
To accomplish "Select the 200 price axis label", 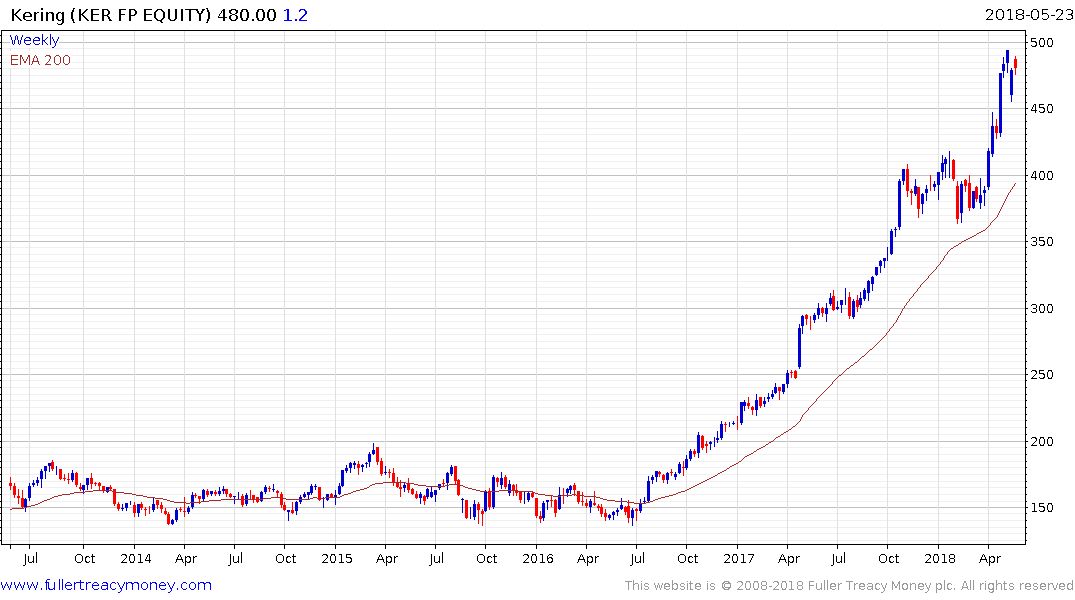I will click(1041, 442).
